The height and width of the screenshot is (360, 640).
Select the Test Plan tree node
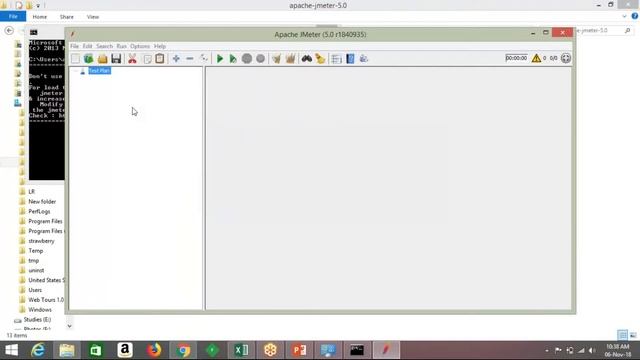pos(99,71)
